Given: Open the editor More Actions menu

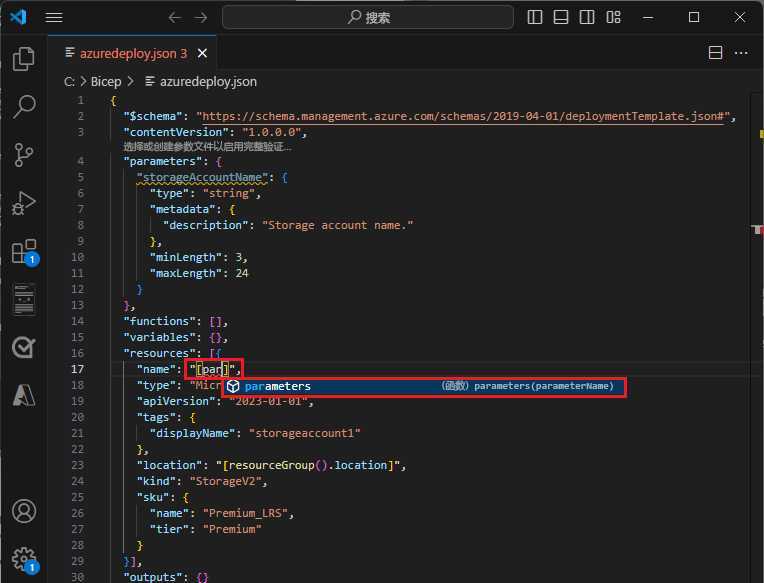Looking at the screenshot, I should click(x=741, y=53).
